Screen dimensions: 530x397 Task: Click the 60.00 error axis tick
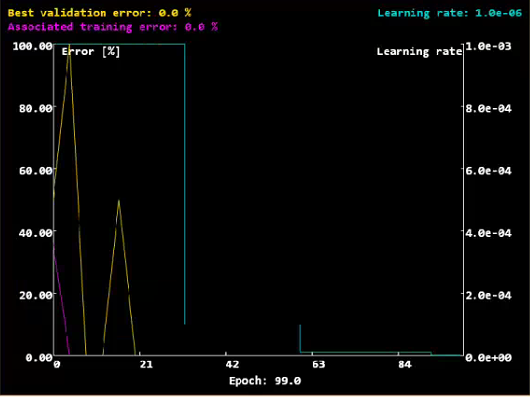click(x=36, y=171)
